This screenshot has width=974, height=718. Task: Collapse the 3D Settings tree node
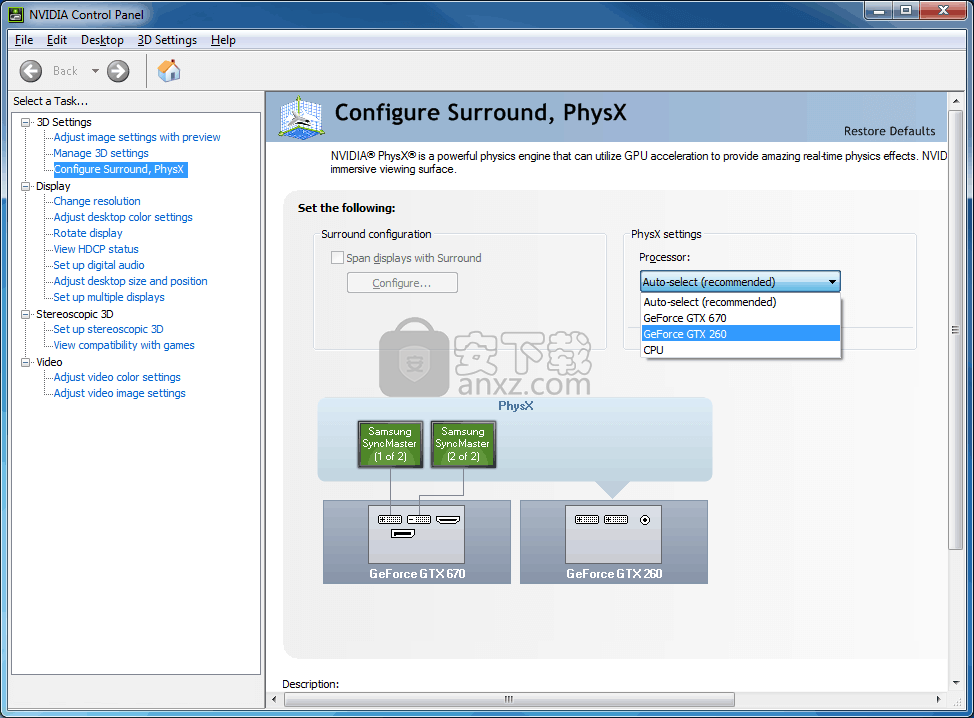(x=25, y=122)
